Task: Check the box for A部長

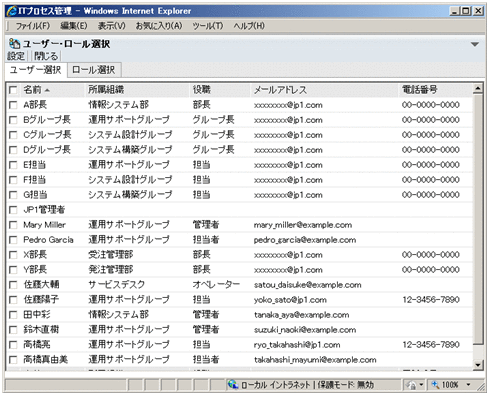Action: coord(13,105)
